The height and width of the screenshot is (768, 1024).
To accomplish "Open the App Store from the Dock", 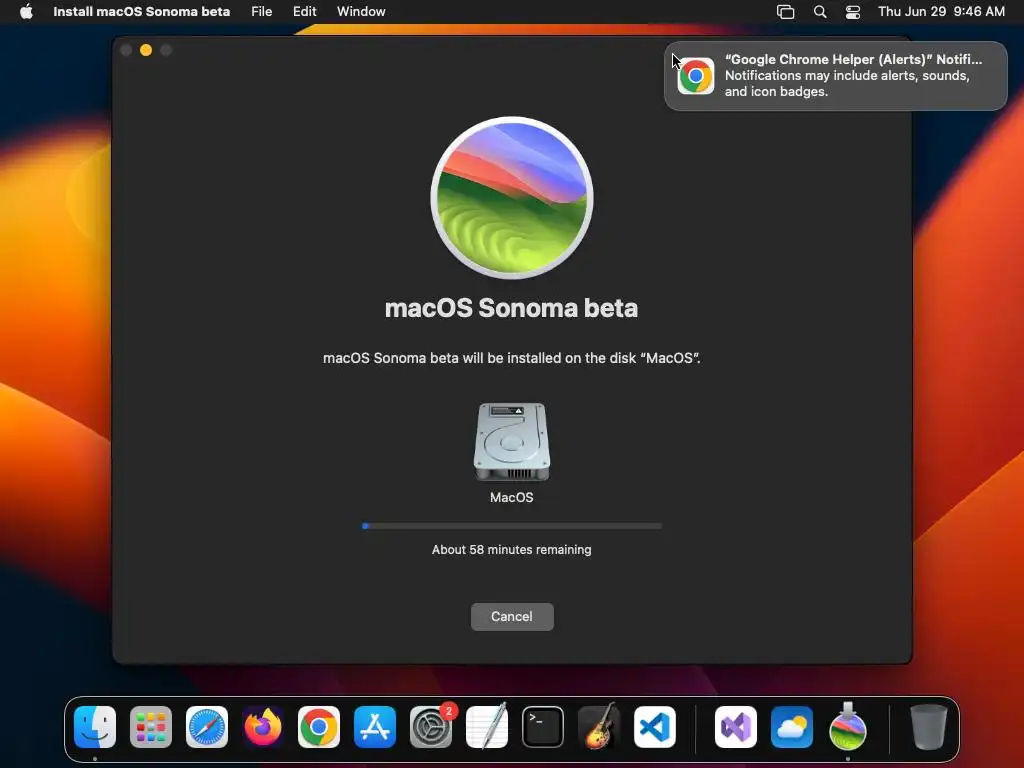I will [375, 726].
